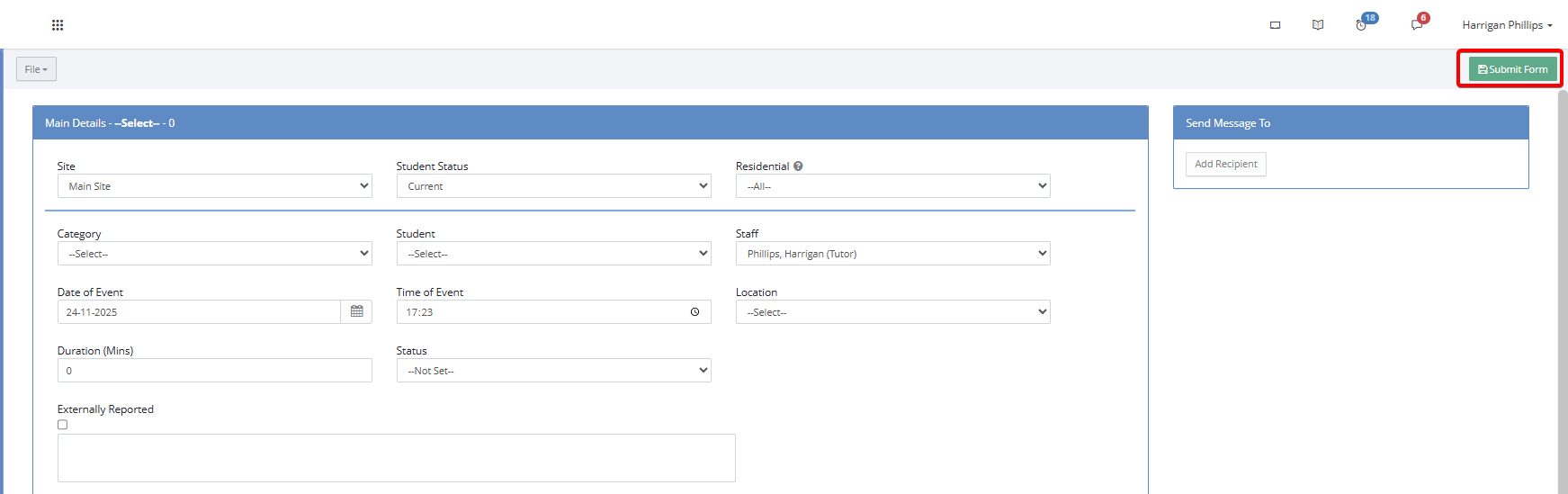1568x494 pixels.
Task: Open the alarm clock reminders icon
Action: (1362, 25)
